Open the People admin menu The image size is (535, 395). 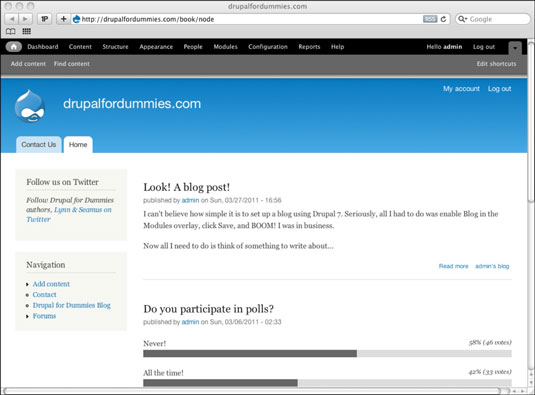(x=193, y=47)
